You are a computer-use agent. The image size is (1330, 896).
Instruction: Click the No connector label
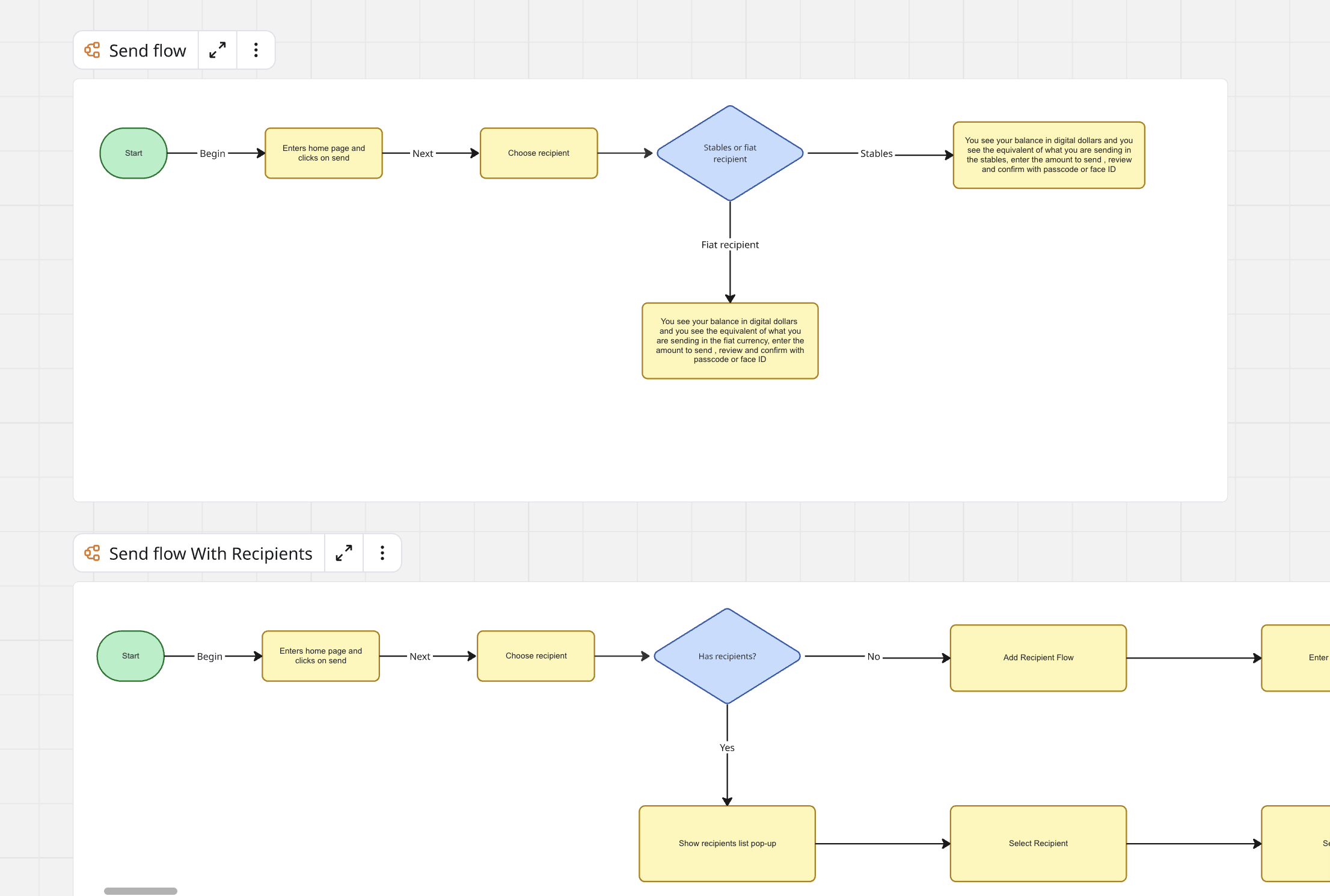pyautogui.click(x=874, y=657)
